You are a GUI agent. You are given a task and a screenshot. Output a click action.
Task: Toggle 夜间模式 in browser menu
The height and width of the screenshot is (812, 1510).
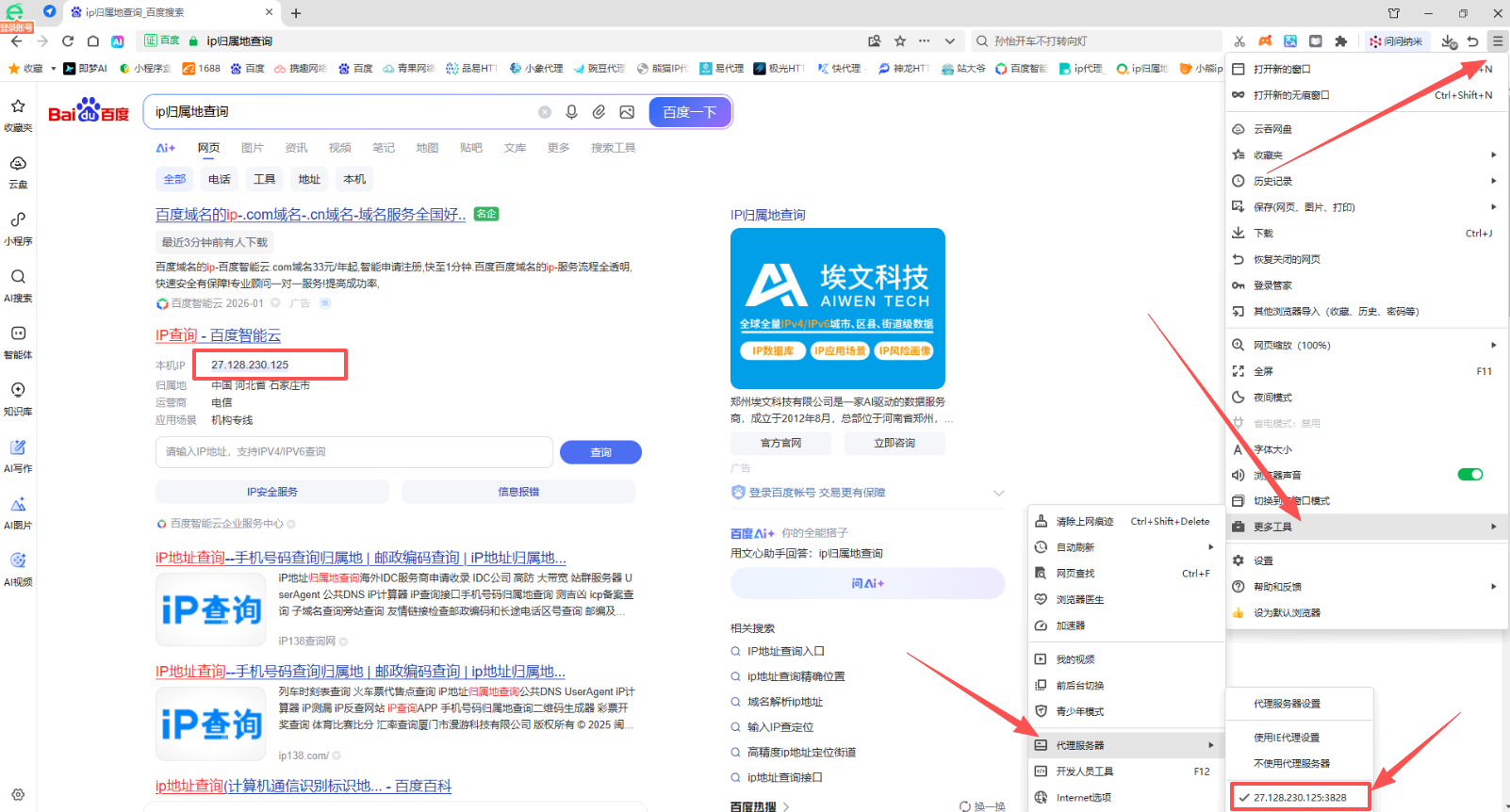pyautogui.click(x=1365, y=398)
